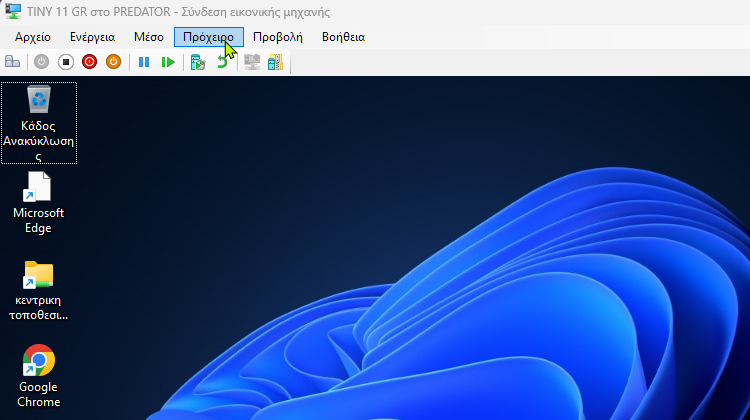Click the last toolbar icon on the right
The height and width of the screenshot is (420, 750).
275,62
